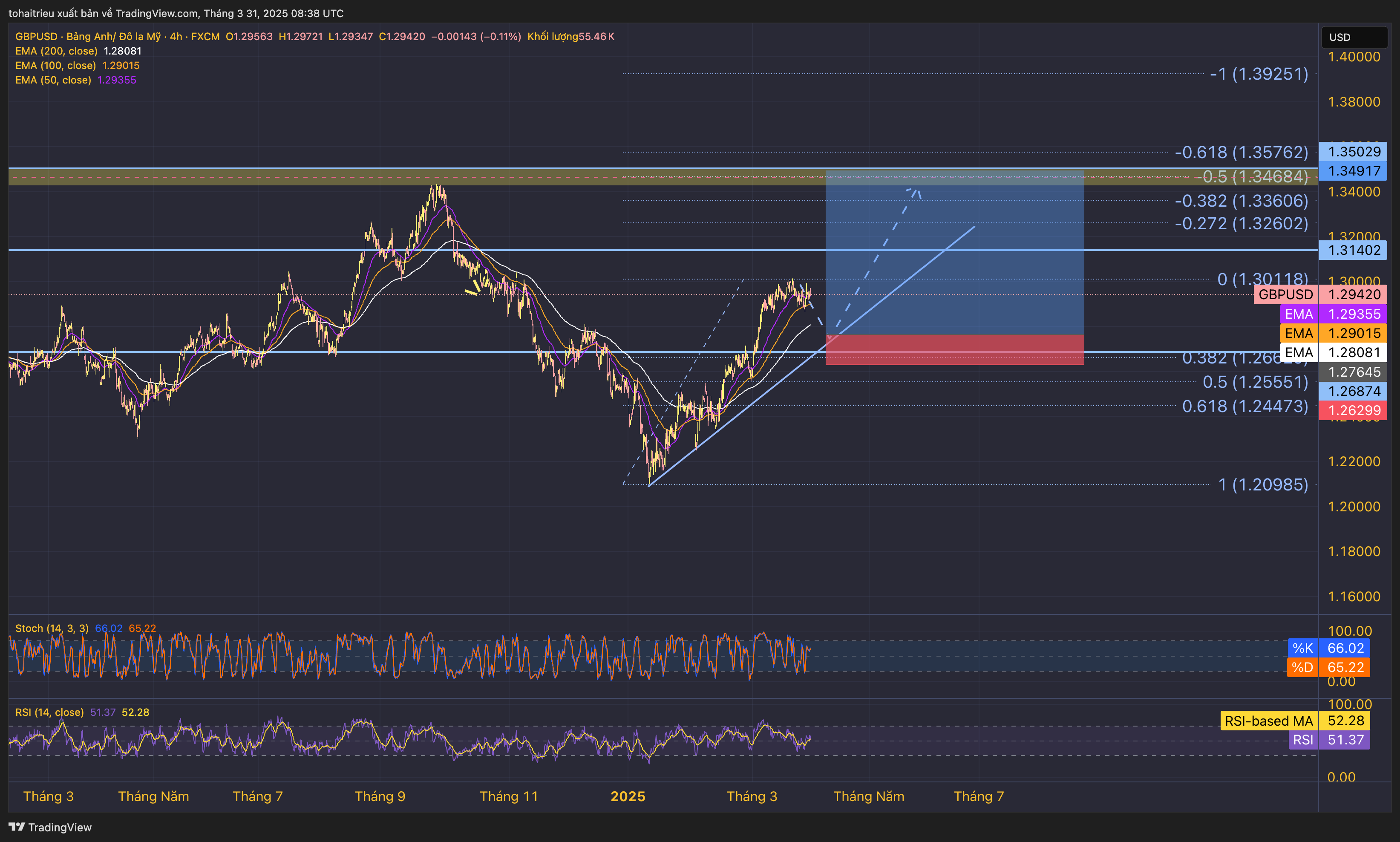
Task: Click the red stop-loss zone of position
Action: click(x=955, y=349)
